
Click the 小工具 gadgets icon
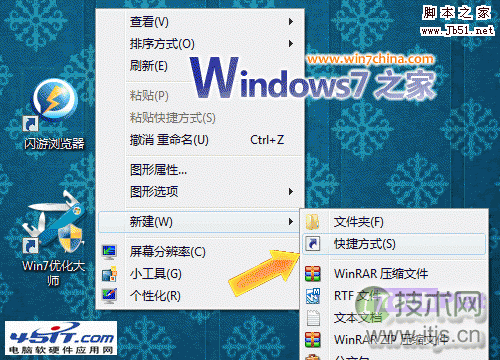click(x=109, y=274)
